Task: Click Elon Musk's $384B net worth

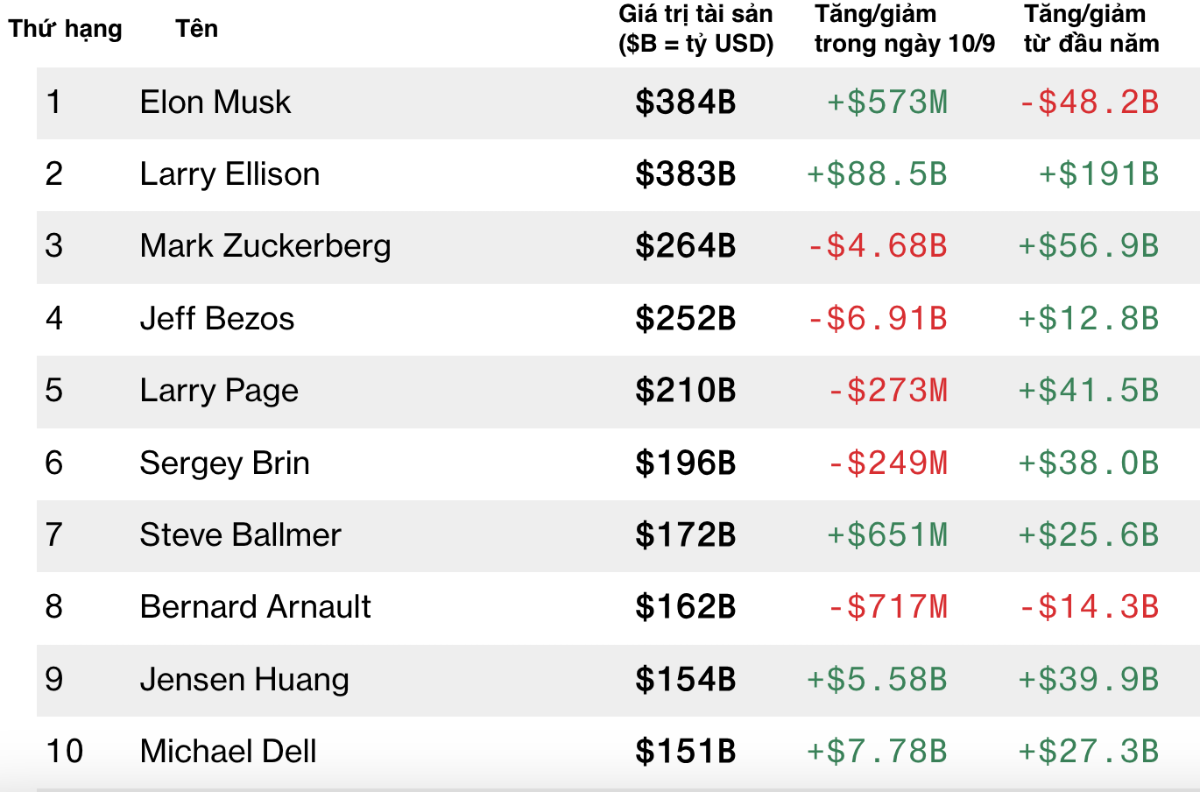Action: click(685, 102)
